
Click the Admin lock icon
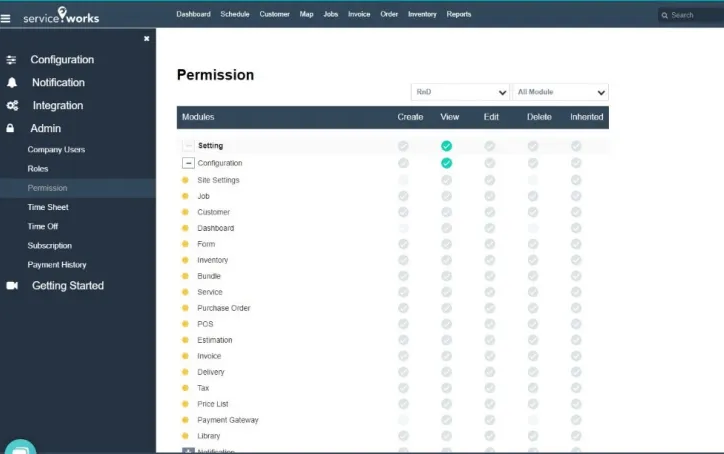click(11, 129)
